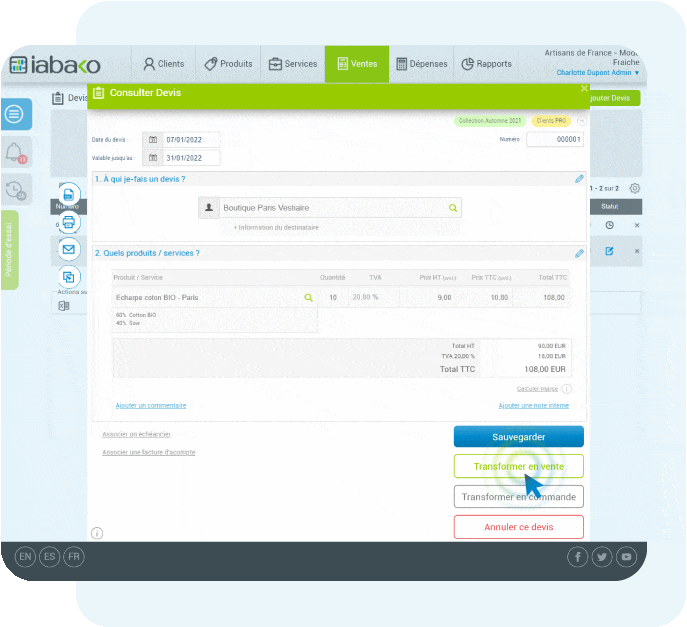The image size is (687, 627).
Task: Click the Quantité value 10
Action: click(333, 298)
